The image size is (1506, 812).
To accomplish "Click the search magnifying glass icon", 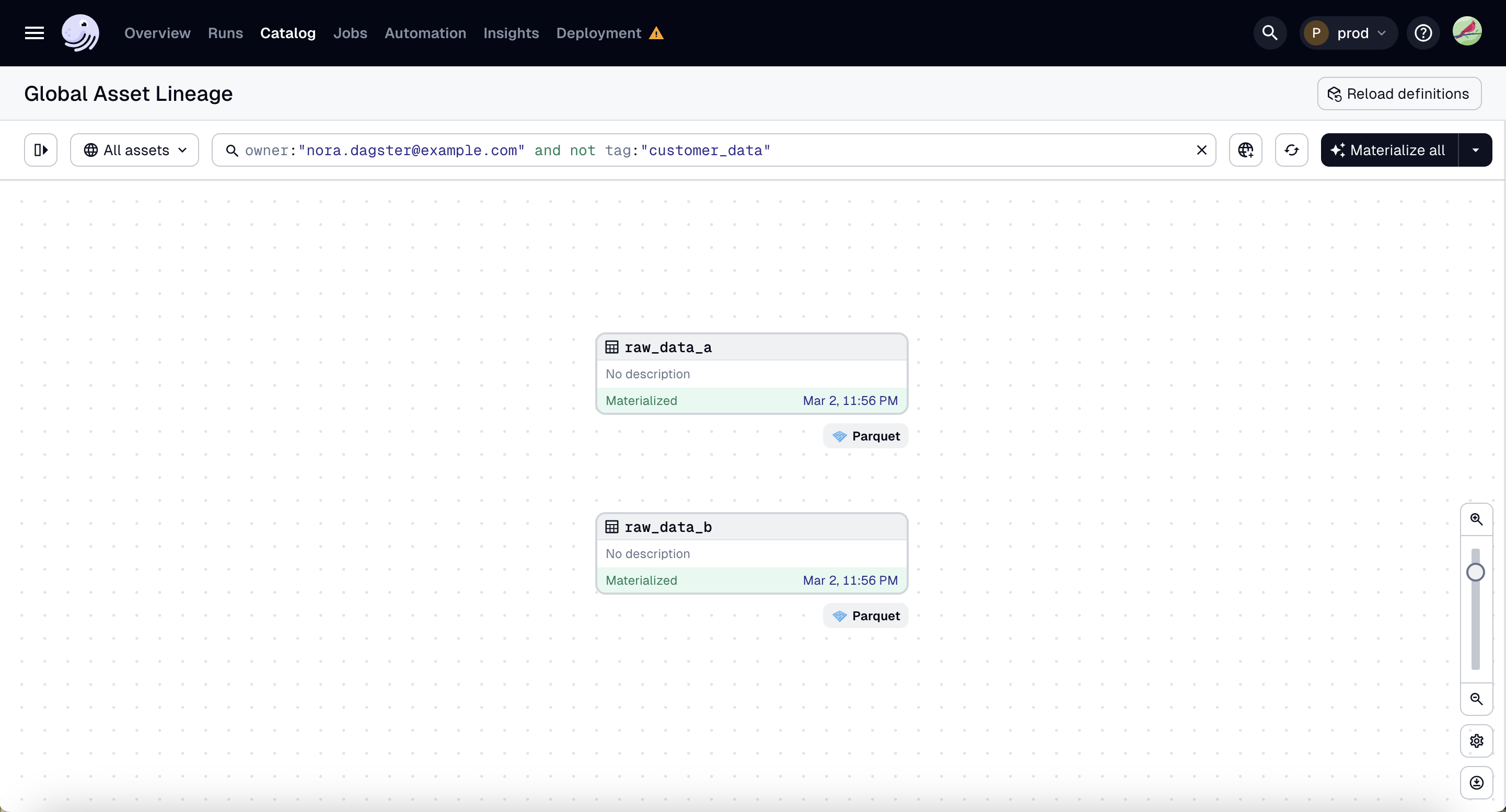I will (1270, 33).
